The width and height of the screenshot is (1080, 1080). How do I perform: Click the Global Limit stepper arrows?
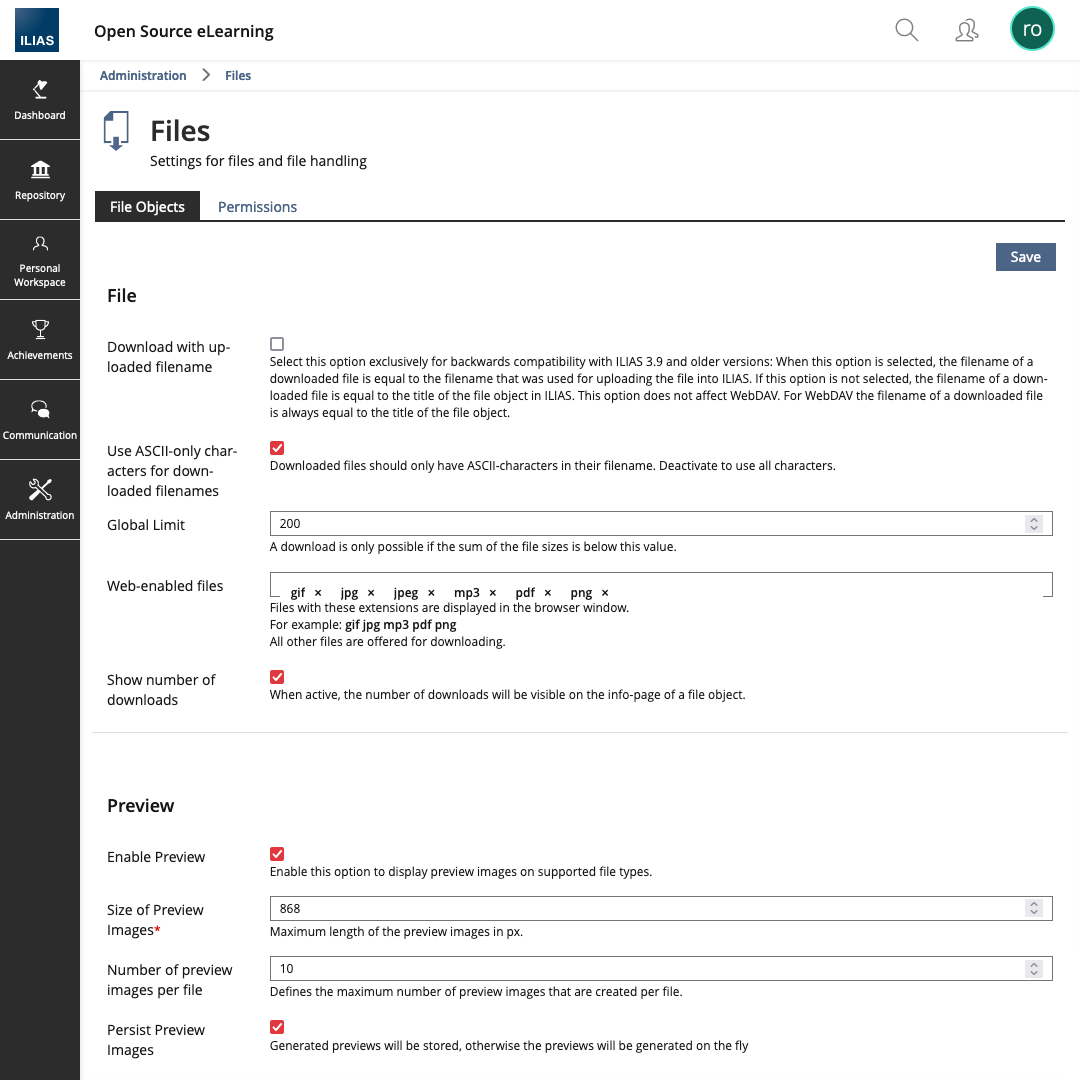click(x=1033, y=523)
